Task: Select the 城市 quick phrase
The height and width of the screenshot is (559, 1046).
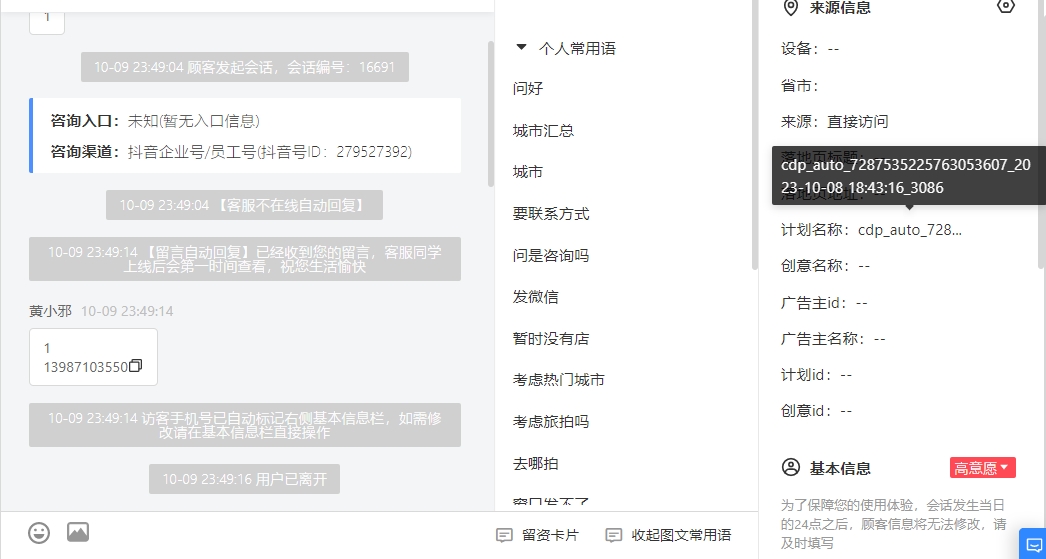Action: tap(528, 172)
